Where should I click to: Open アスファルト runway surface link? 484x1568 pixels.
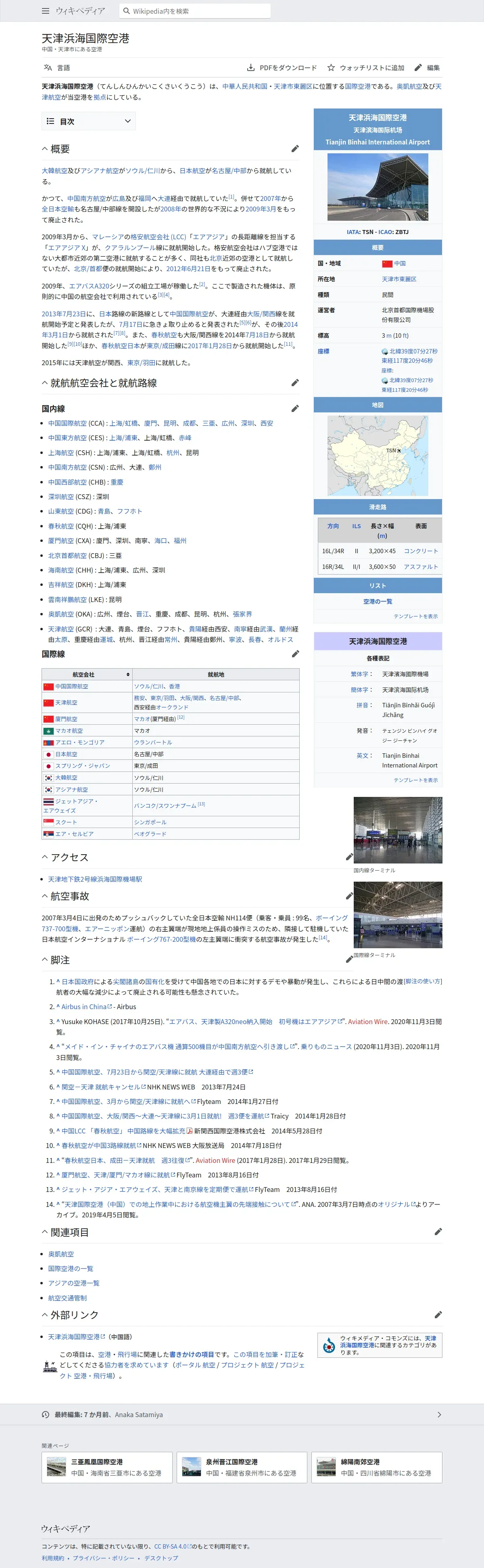421,567
